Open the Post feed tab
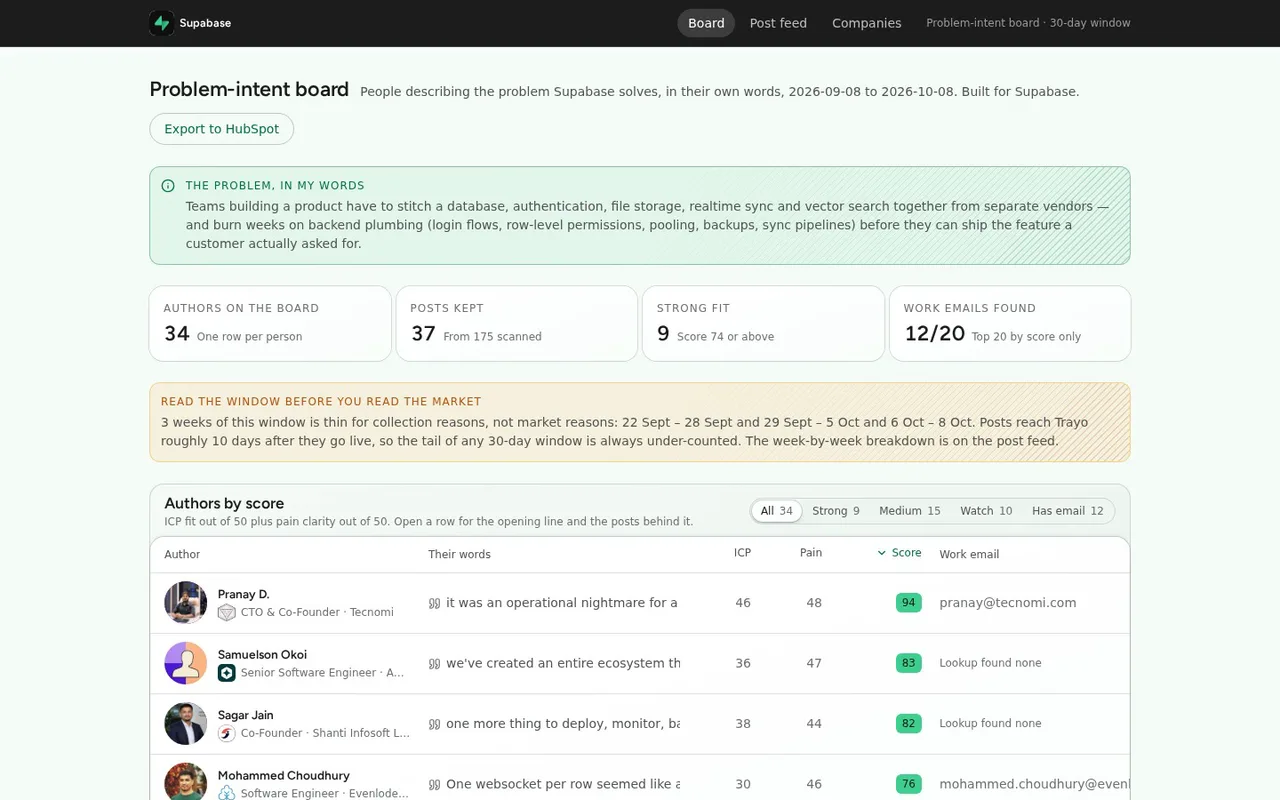1280x800 pixels. (x=778, y=23)
